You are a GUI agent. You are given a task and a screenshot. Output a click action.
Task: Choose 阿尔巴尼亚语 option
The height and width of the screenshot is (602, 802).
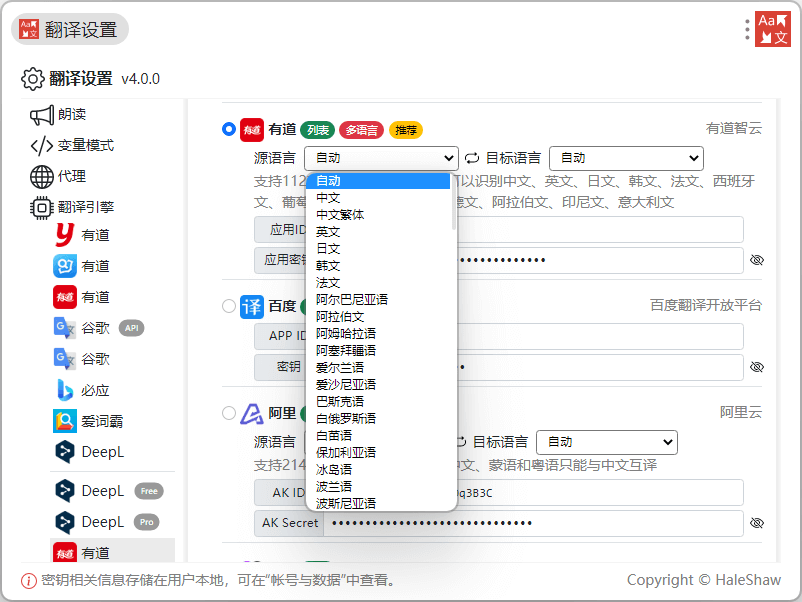[x=378, y=300]
